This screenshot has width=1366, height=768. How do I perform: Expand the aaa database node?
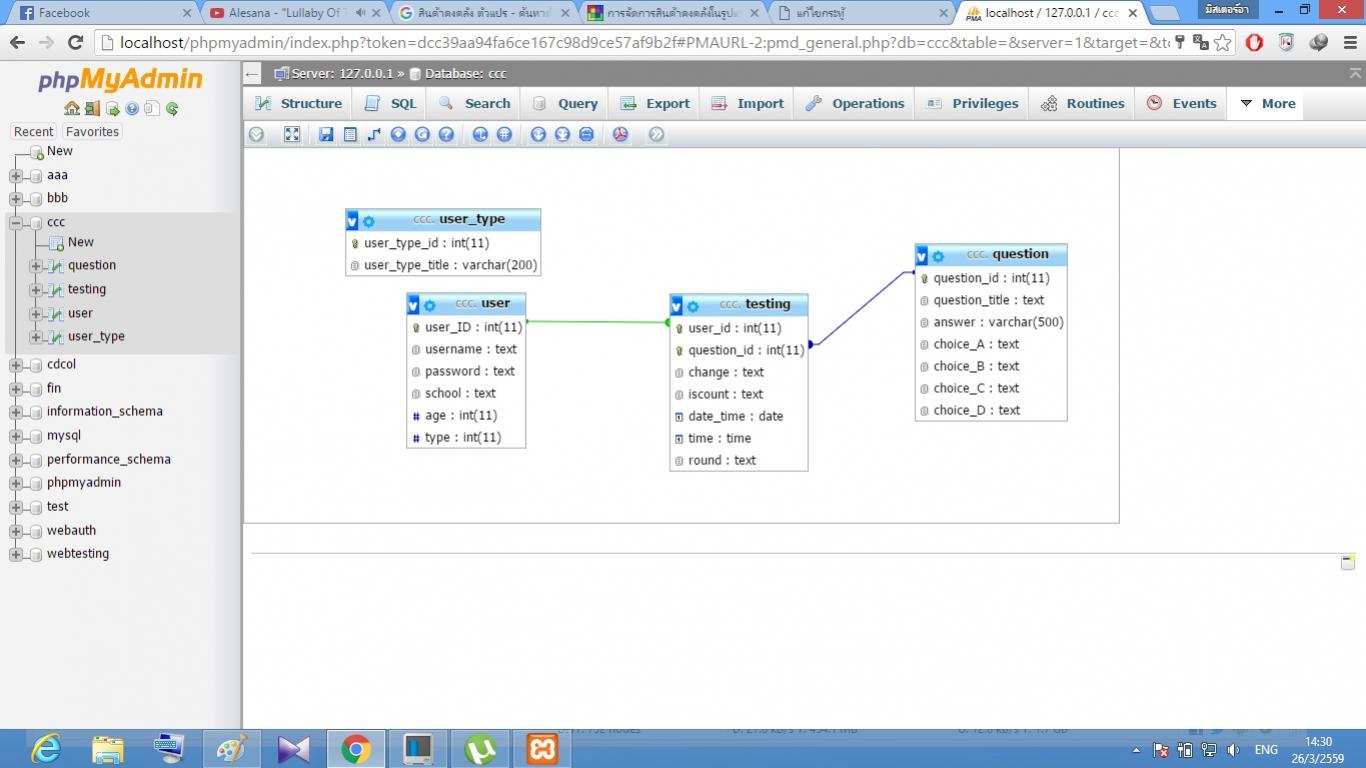[16, 176]
